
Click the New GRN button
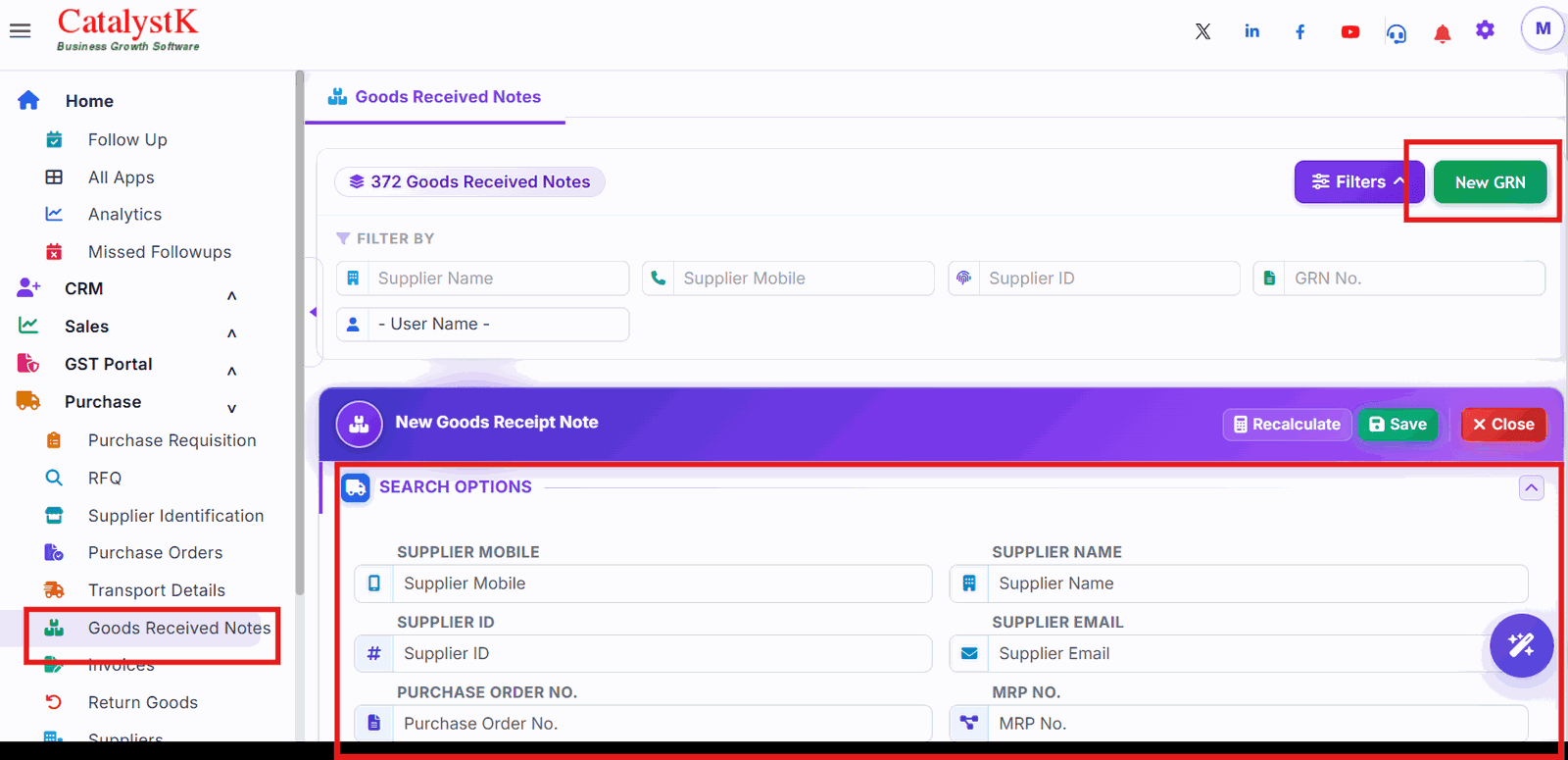point(1490,182)
